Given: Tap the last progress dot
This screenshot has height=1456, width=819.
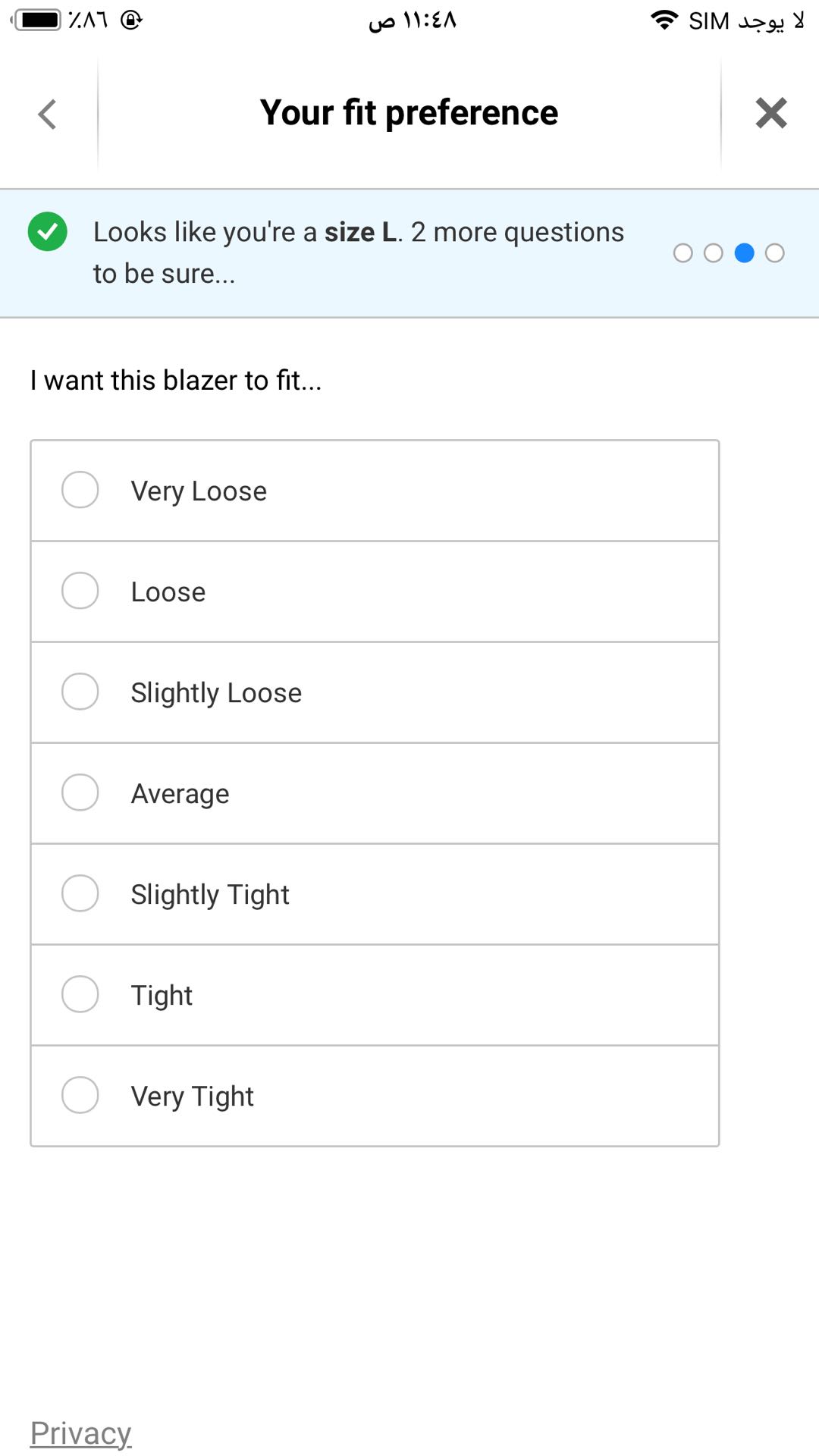Looking at the screenshot, I should (x=774, y=253).
